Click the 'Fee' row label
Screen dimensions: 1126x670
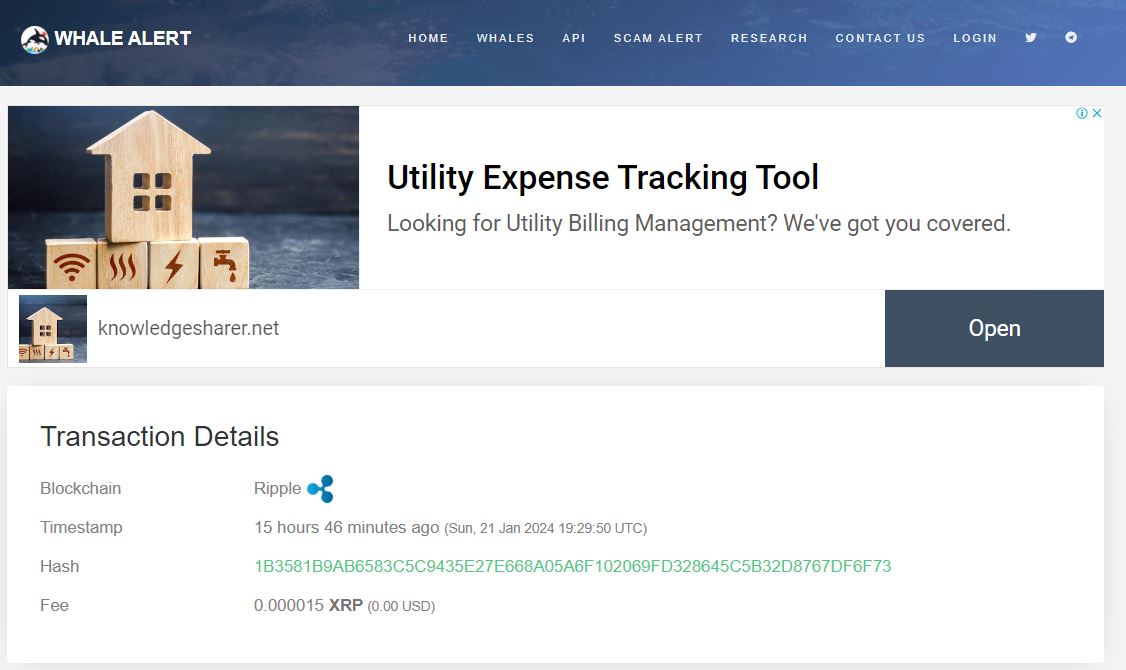55,605
